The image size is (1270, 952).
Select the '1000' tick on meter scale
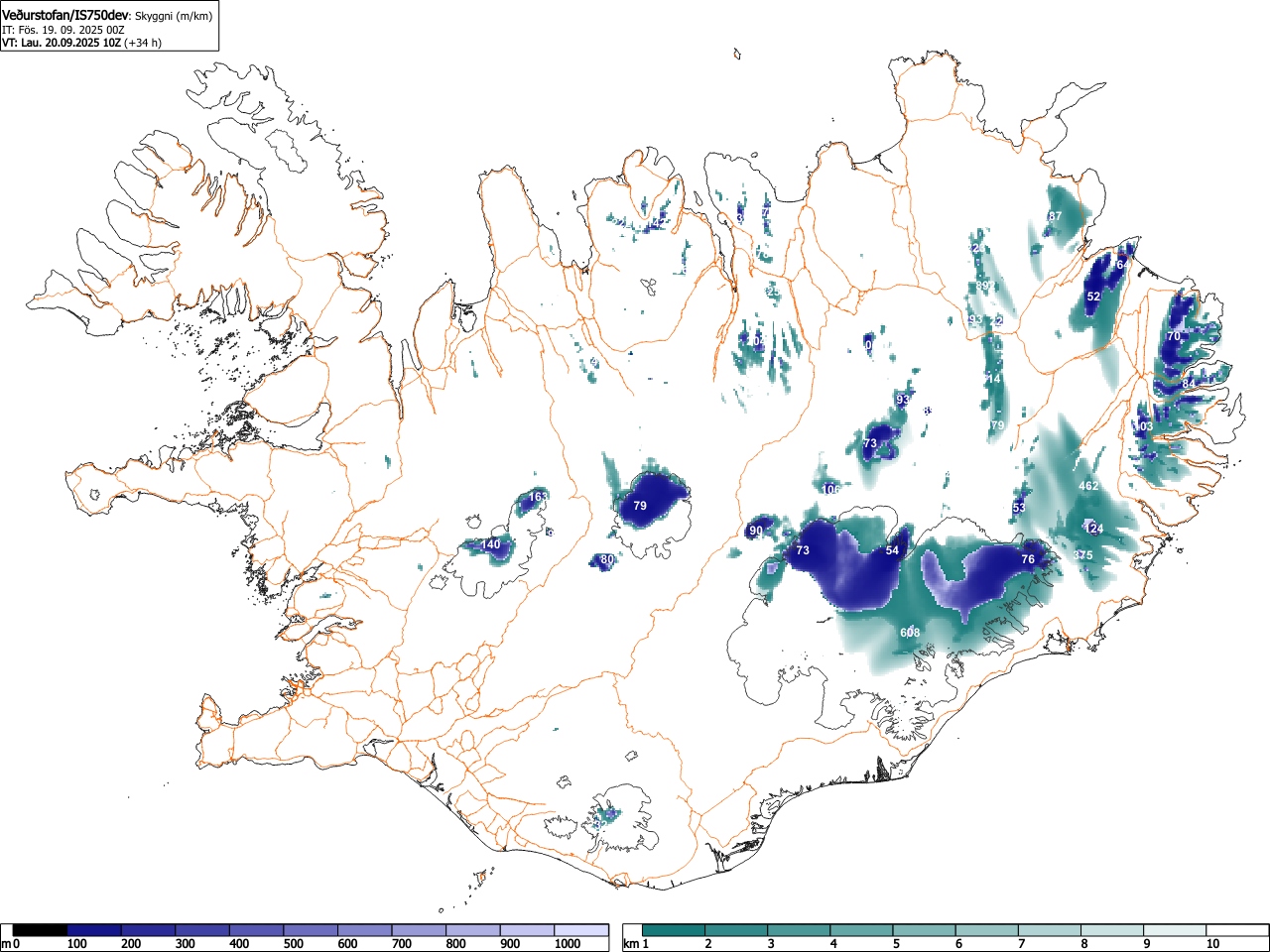point(568,944)
